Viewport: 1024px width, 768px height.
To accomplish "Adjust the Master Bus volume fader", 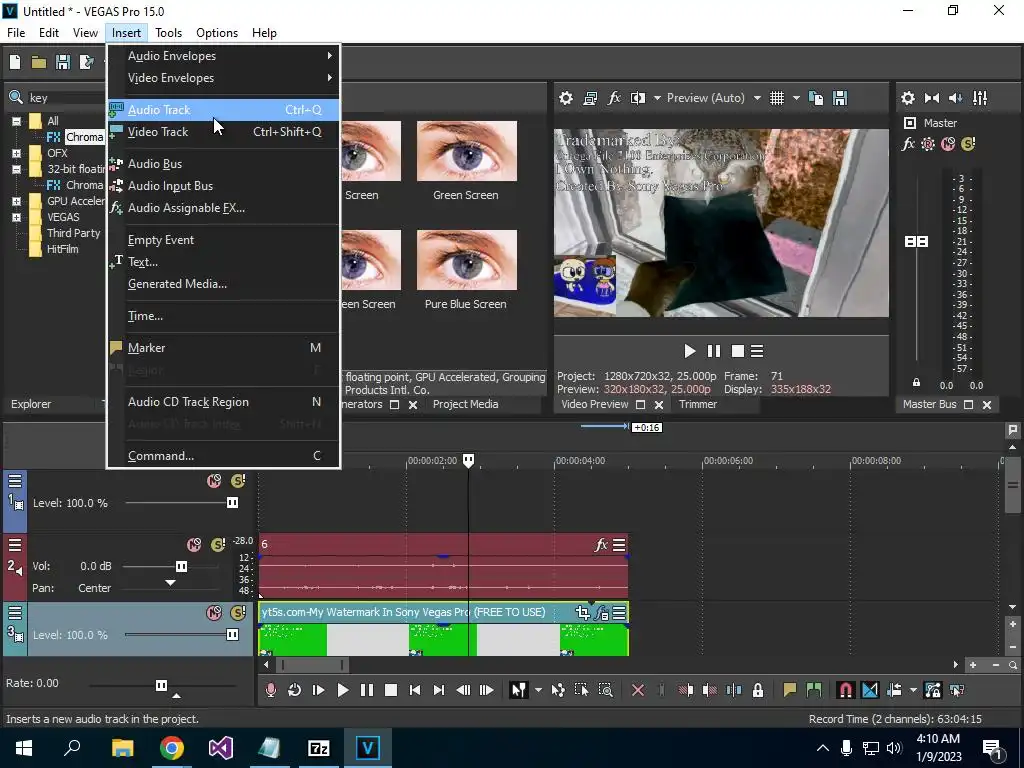I will [916, 242].
